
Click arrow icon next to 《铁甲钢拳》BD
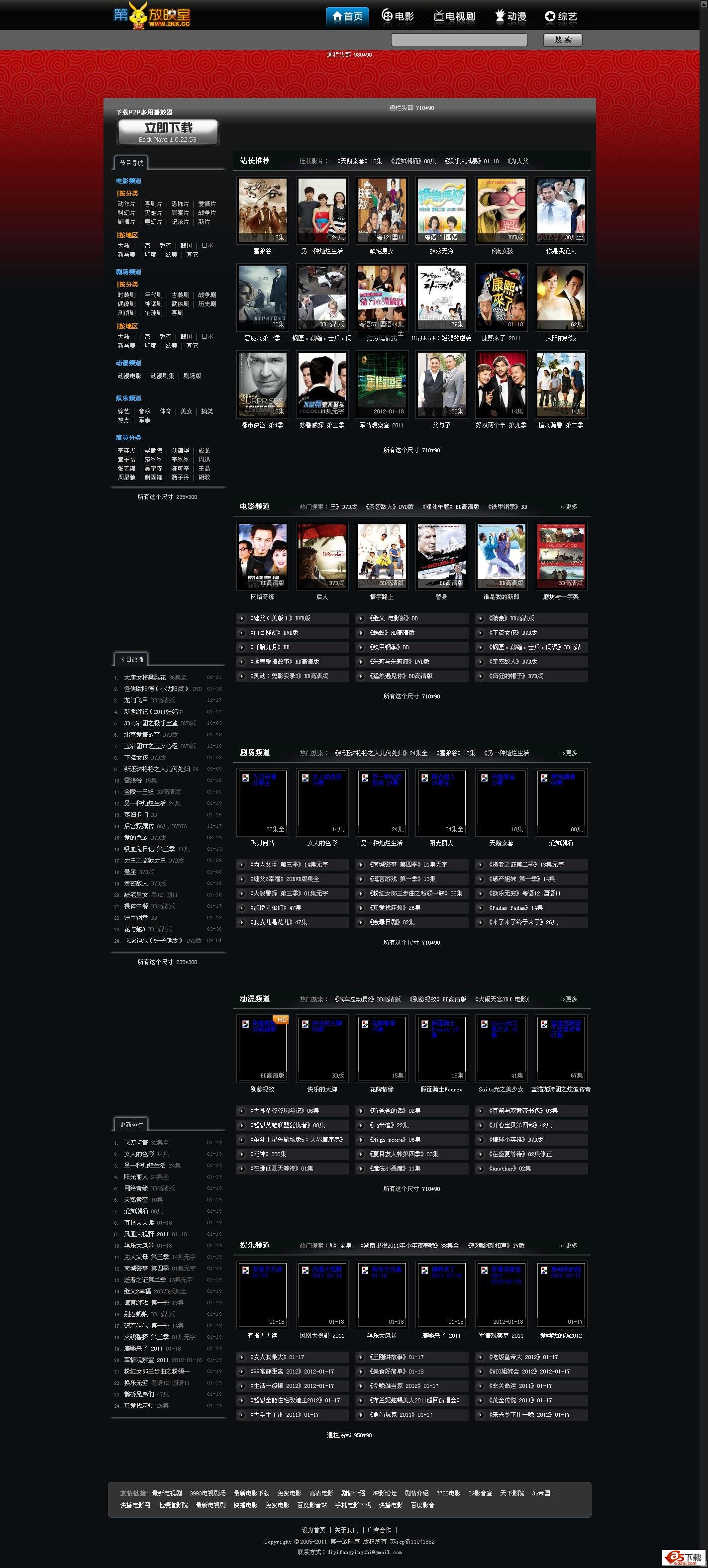tap(362, 647)
